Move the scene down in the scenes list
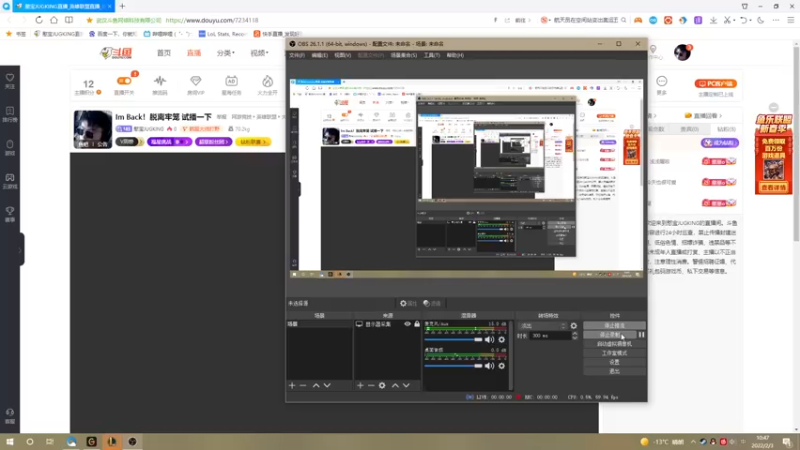 [x=327, y=386]
